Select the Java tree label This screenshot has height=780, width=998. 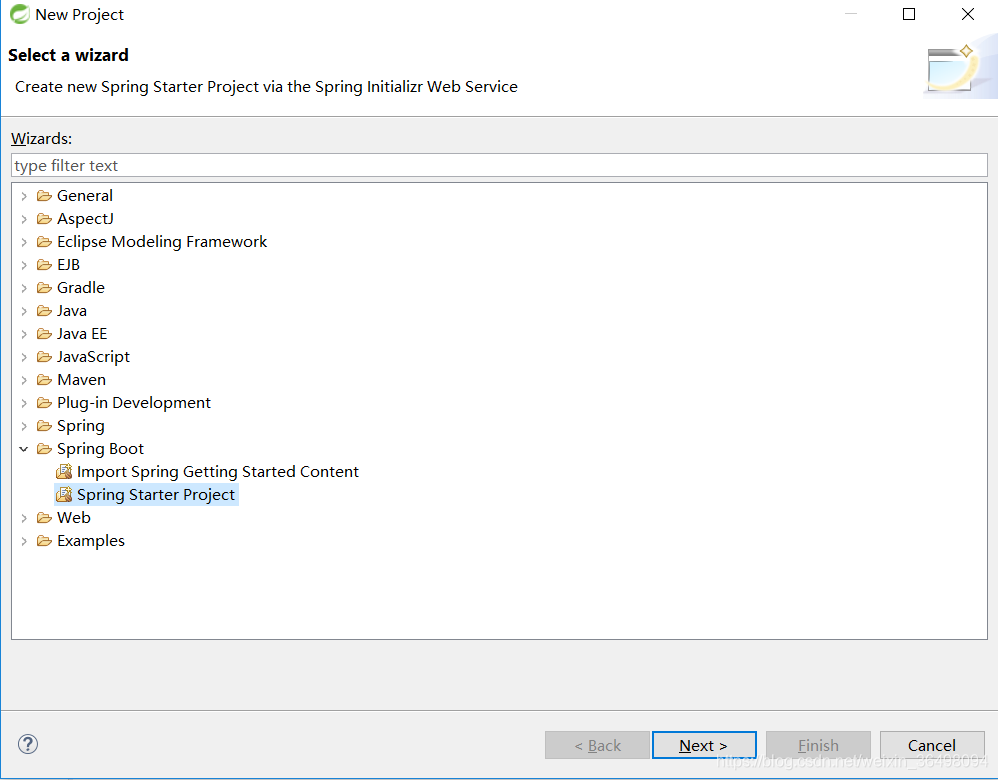tap(72, 311)
